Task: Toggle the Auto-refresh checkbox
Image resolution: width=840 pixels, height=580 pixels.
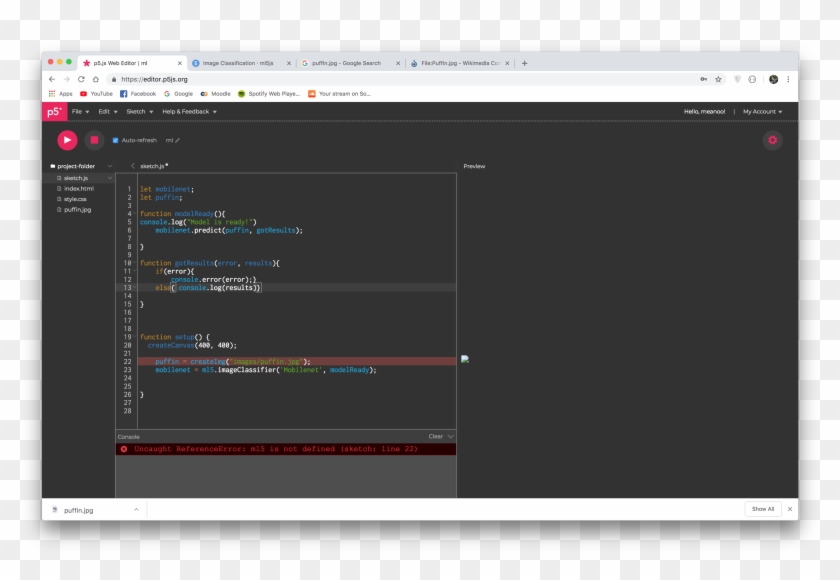Action: tap(115, 141)
